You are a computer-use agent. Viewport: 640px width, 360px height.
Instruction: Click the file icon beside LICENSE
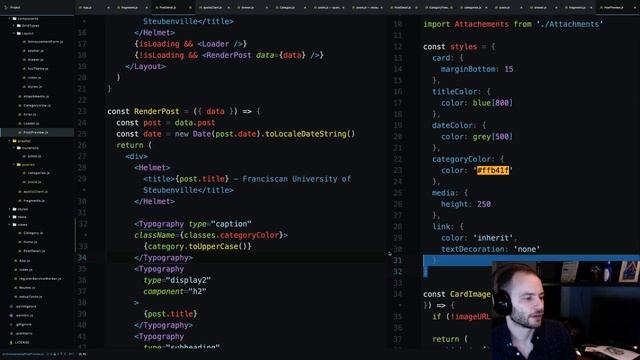click(x=11, y=342)
